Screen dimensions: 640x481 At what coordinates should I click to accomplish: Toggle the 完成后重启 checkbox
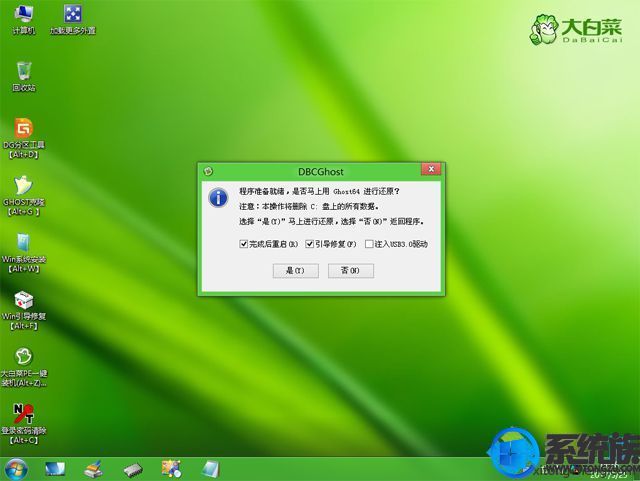(244, 244)
